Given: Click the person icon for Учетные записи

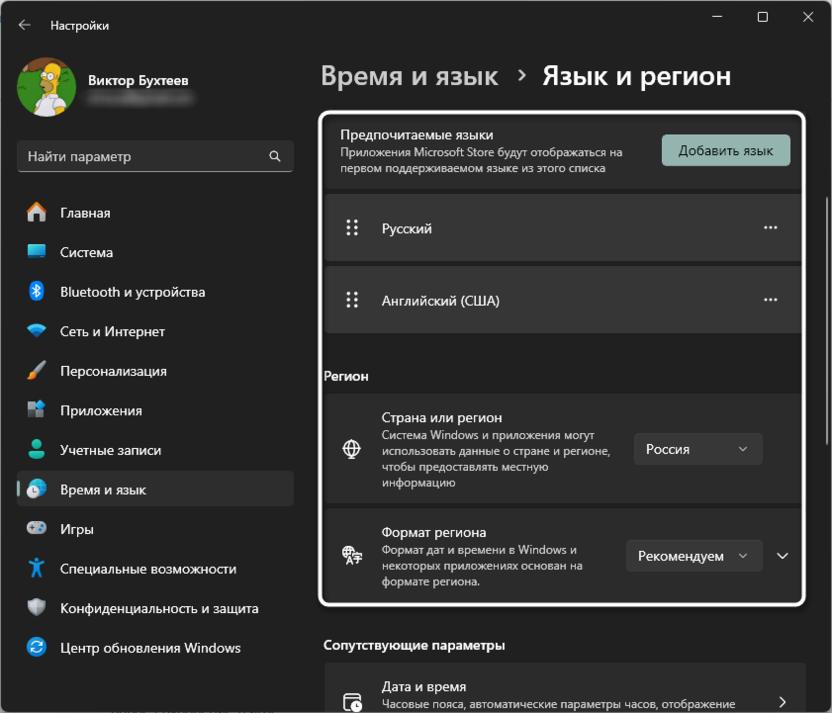Looking at the screenshot, I should tap(37, 449).
